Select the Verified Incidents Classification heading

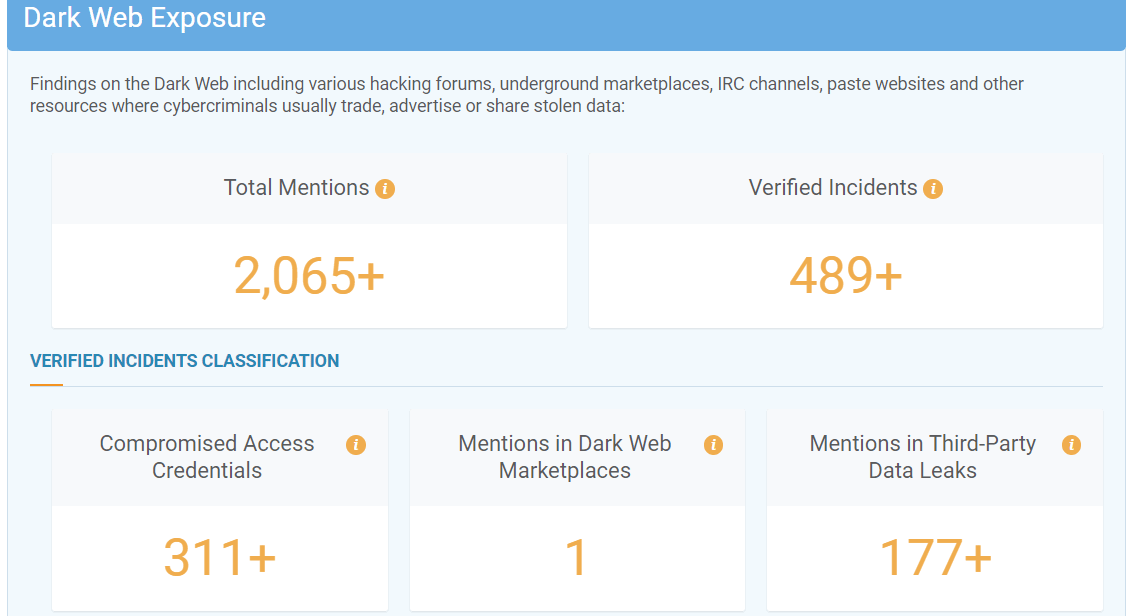(185, 361)
